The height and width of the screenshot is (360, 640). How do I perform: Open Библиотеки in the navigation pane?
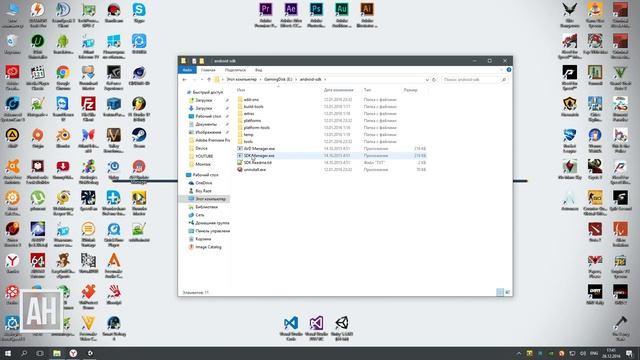click(x=206, y=207)
